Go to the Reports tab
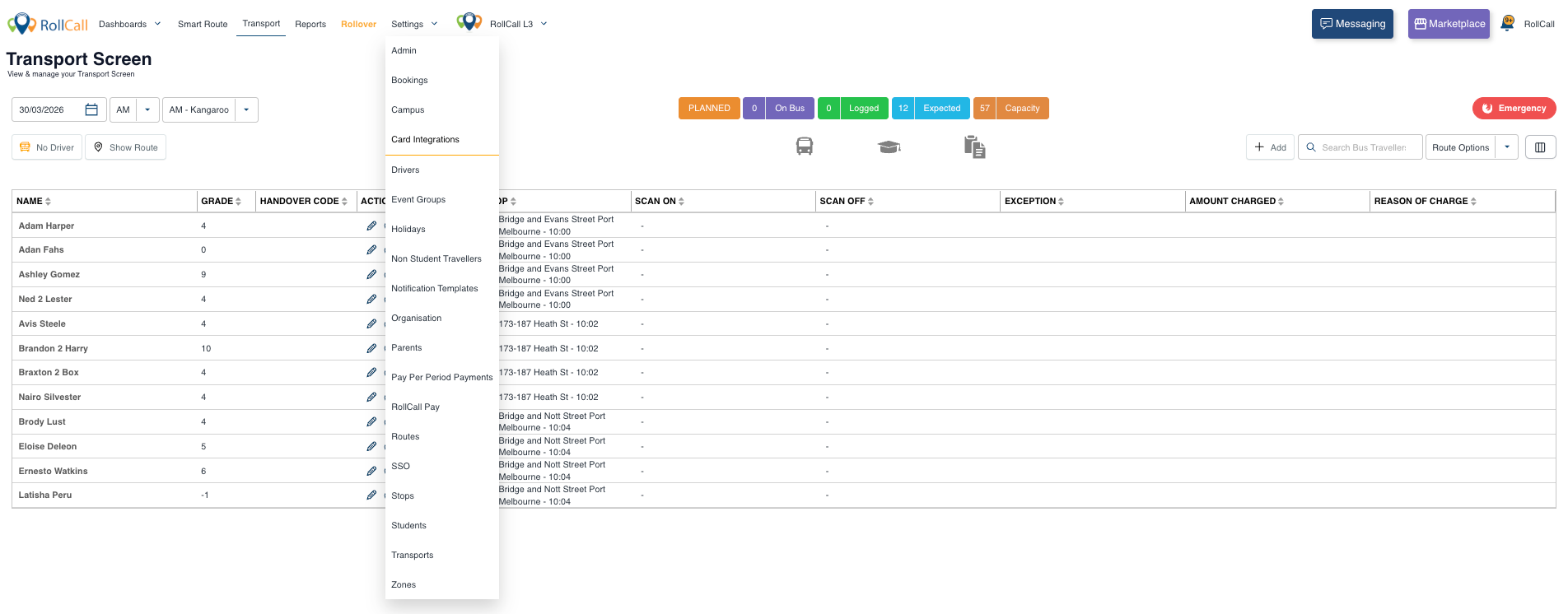Image resolution: width=1568 pixels, height=614 pixels. pos(310,24)
